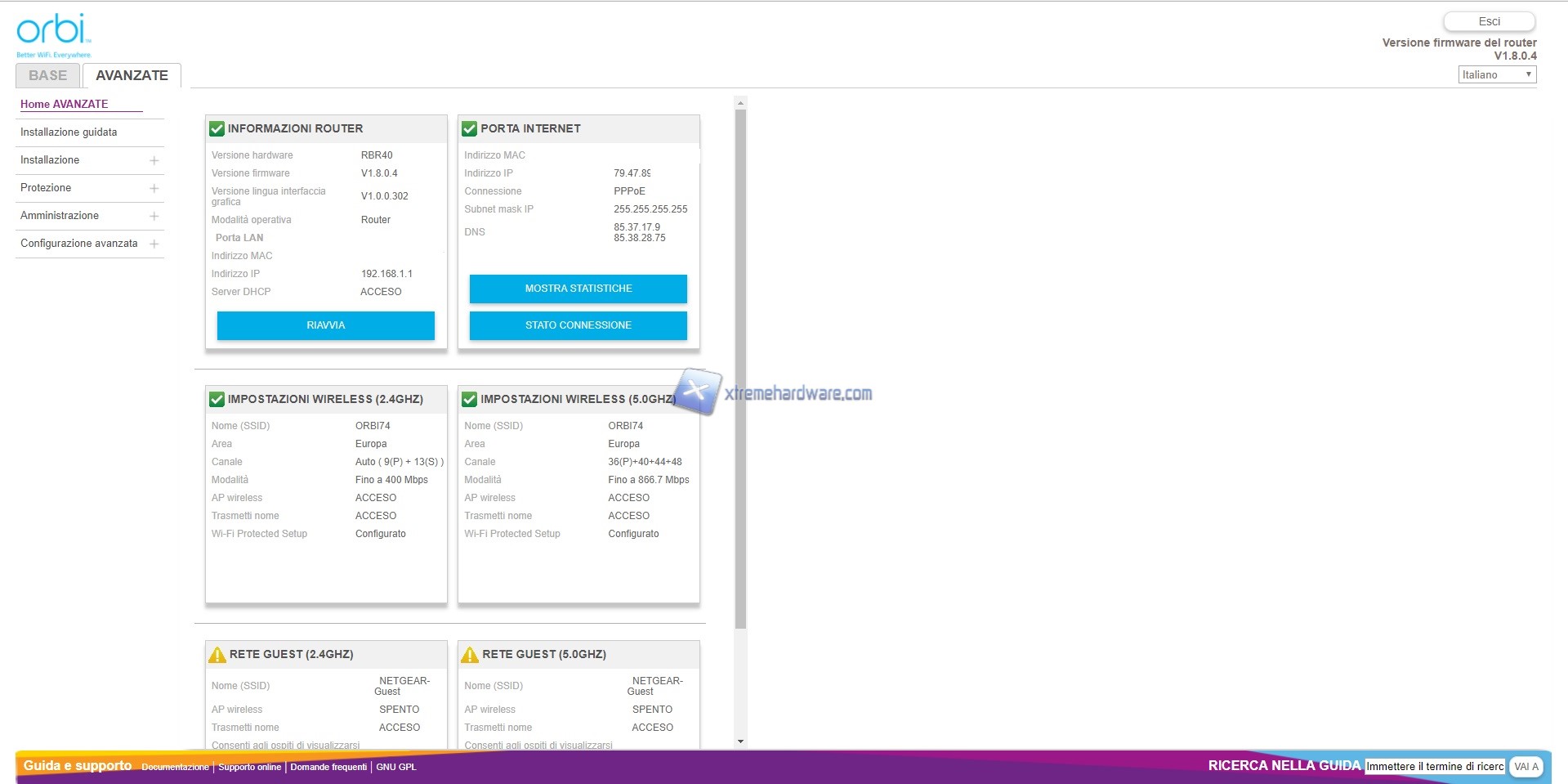The width and height of the screenshot is (1568, 784).
Task: Switch to the BASE tab
Action: tap(47, 75)
